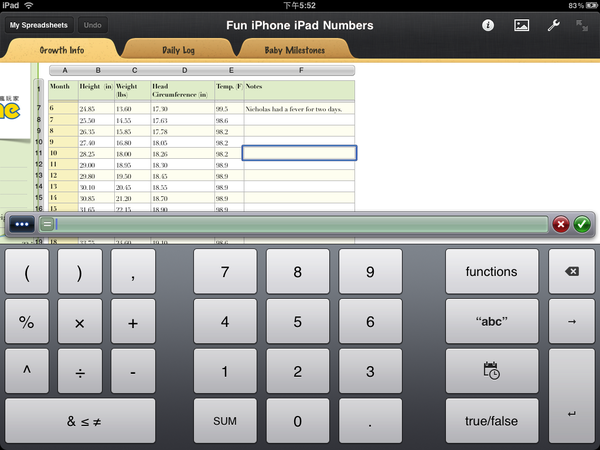The image size is (600, 450).
Task: Tap the decimal point key
Action: coord(370,421)
